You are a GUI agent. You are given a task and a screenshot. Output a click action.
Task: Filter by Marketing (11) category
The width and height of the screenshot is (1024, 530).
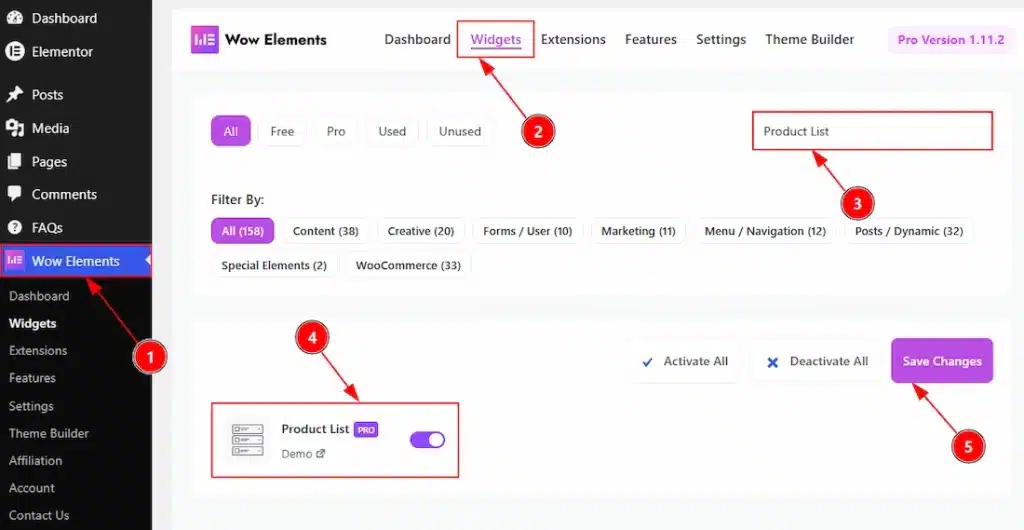pyautogui.click(x=638, y=231)
